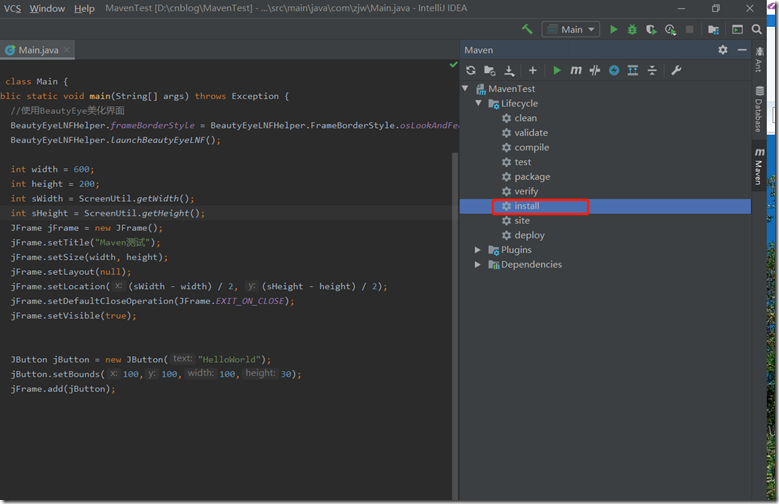Viewport: 779px width, 504px height.
Task: Run Main with coverage icon
Action: [x=651, y=29]
